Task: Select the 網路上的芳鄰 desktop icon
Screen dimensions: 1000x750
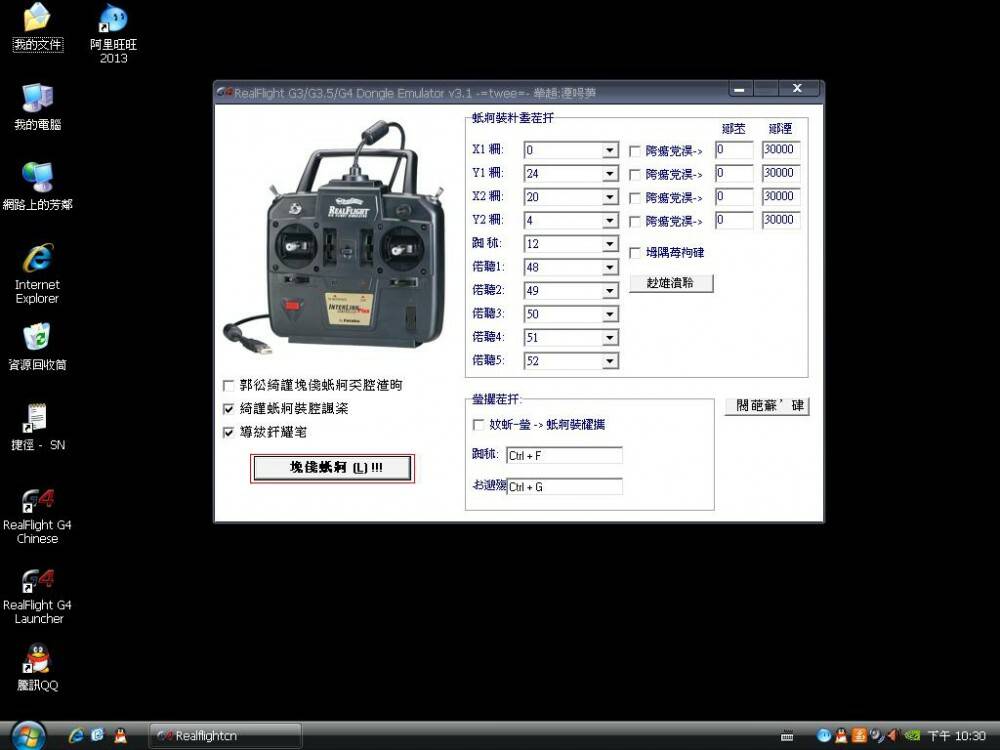Action: tap(38, 186)
